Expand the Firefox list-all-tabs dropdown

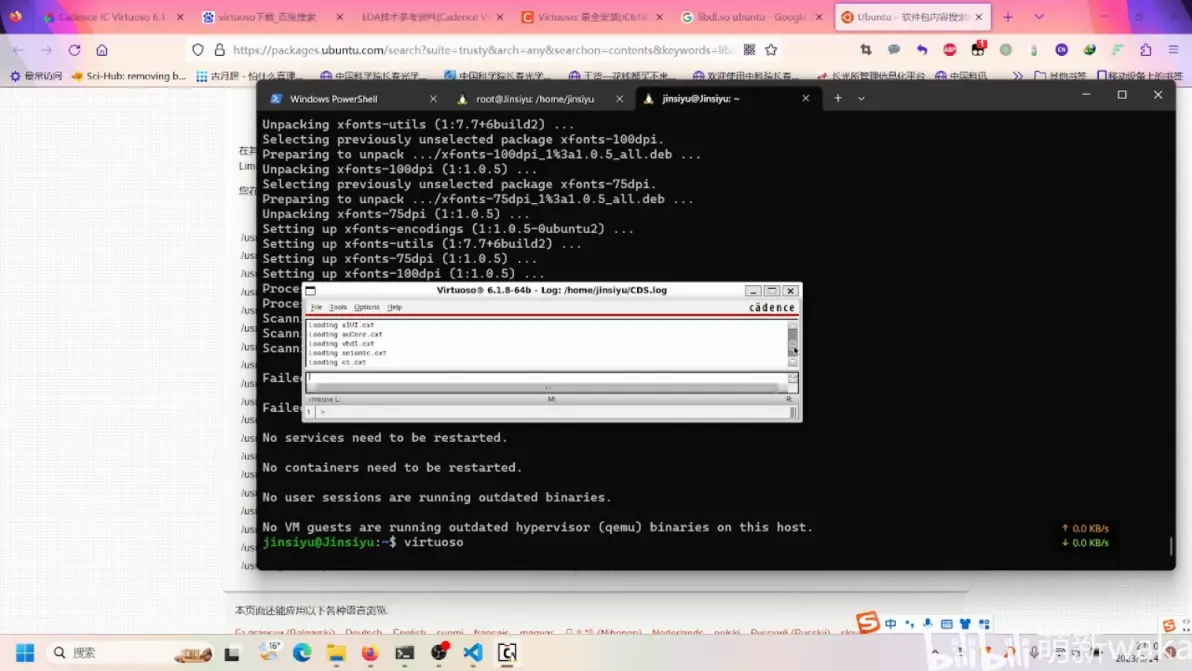(x=1039, y=17)
